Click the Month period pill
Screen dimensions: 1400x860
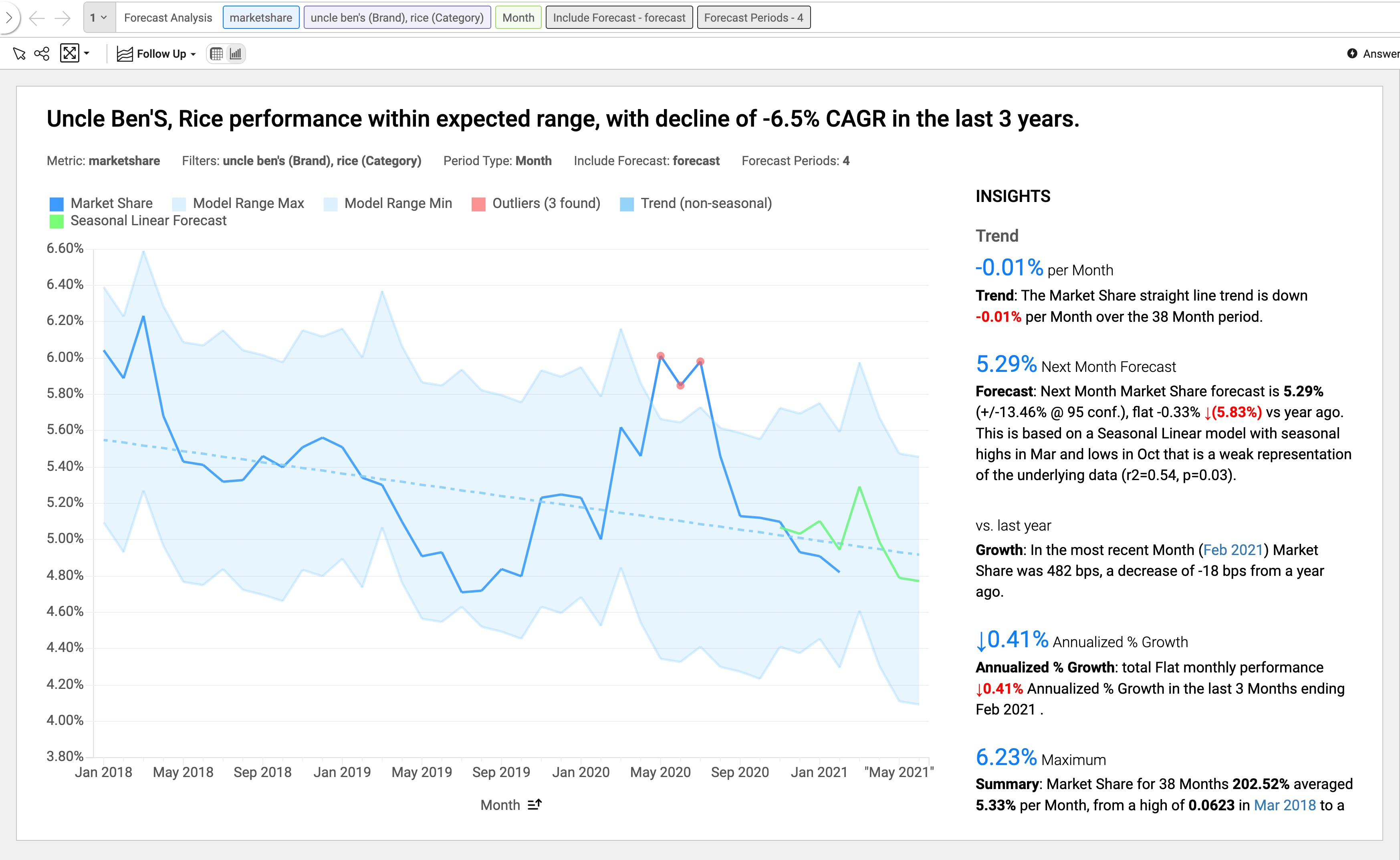(518, 18)
